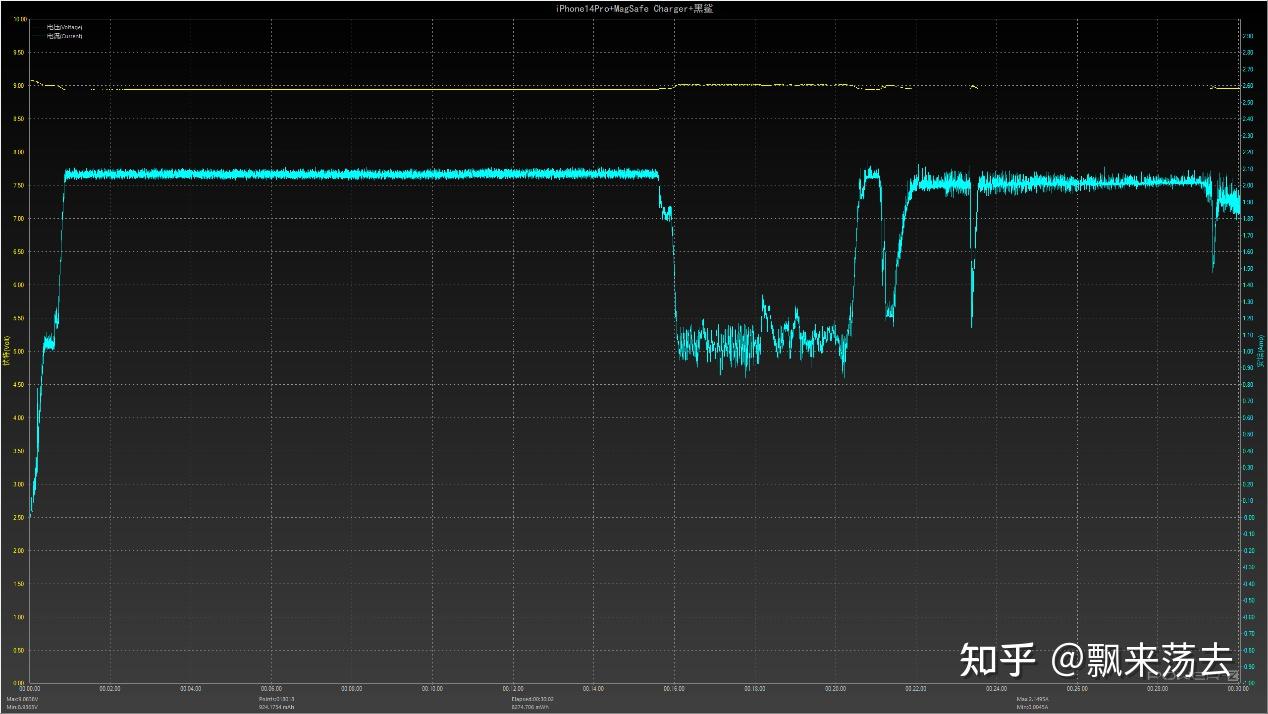
Task: Click the 00:30:00 time axis label
Action: coord(1237,689)
